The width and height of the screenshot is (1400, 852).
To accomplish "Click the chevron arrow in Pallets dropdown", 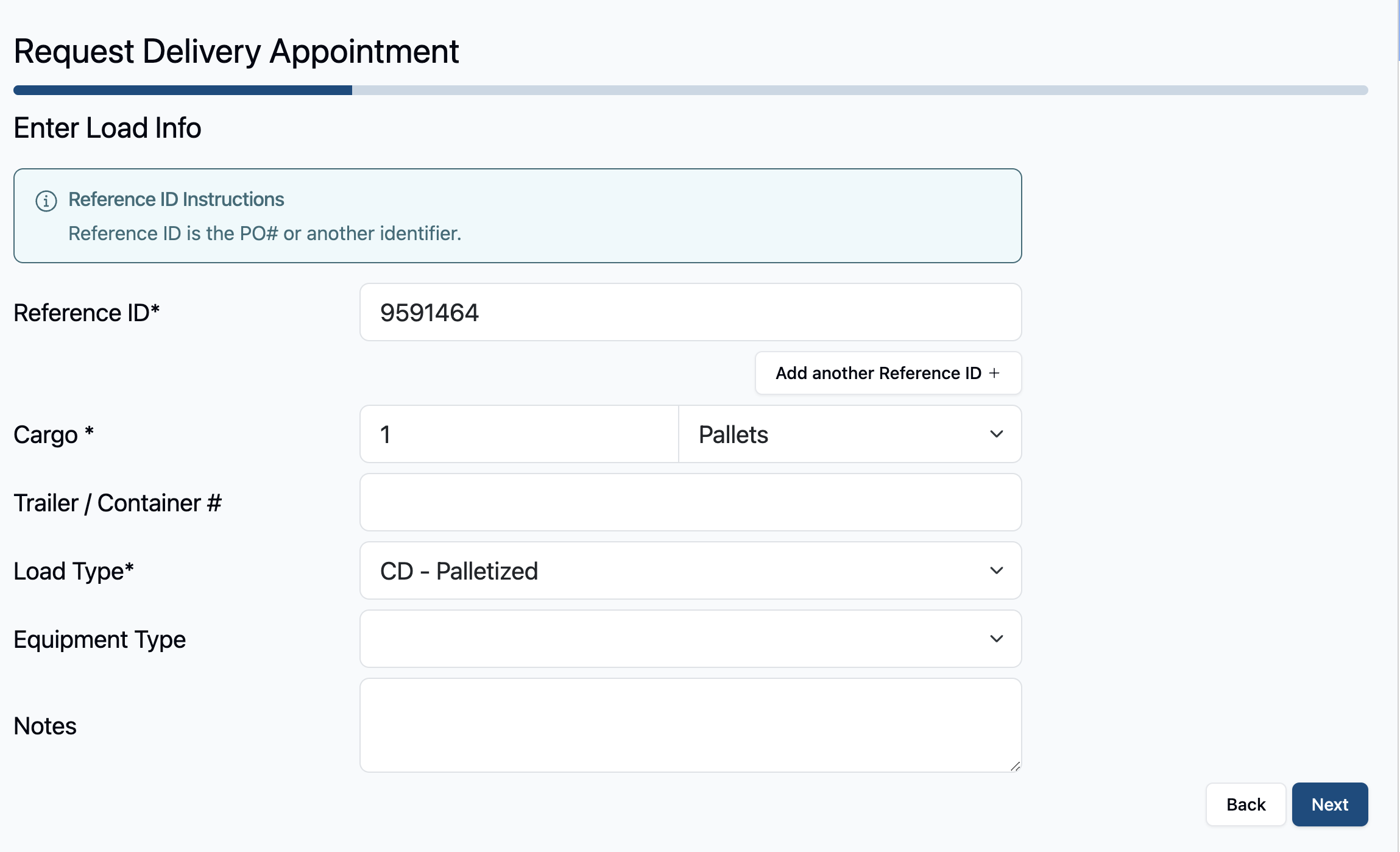I will 997,434.
